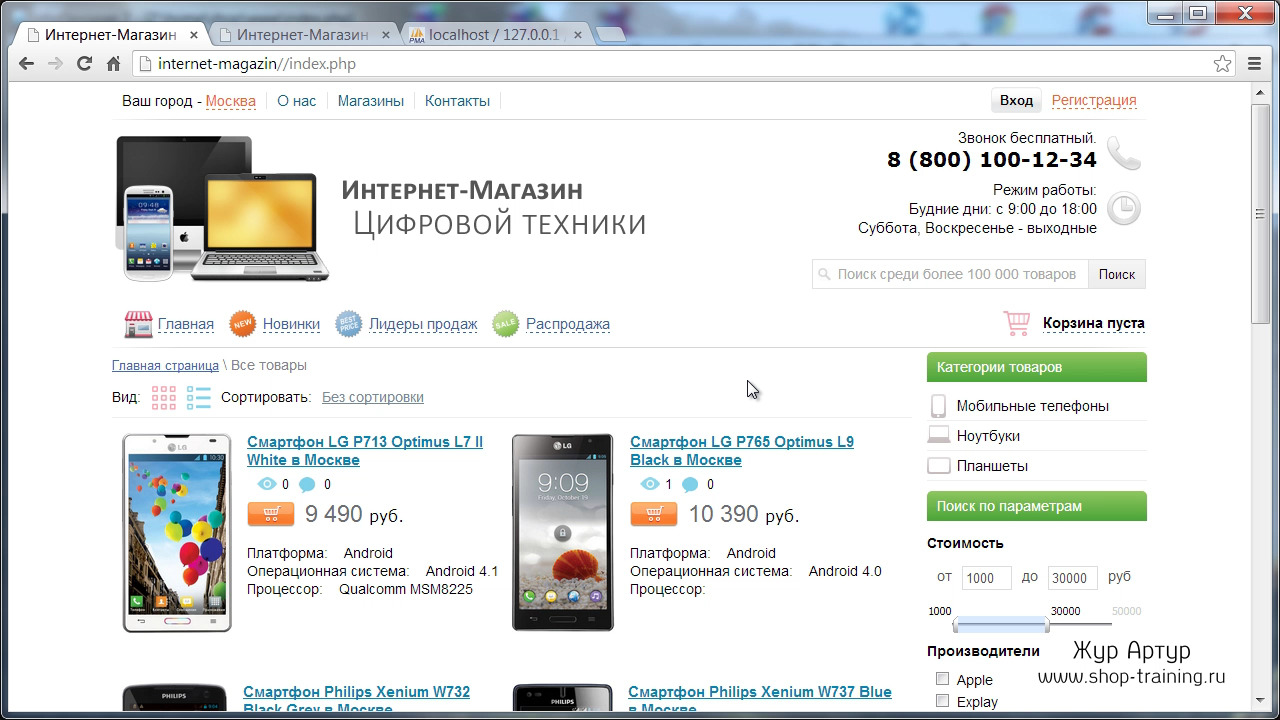Go back with the browser back arrow
The height and width of the screenshot is (720, 1280).
coord(26,64)
